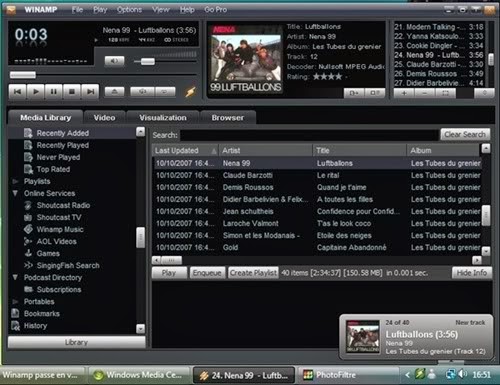Open the Recently Played smart view
Viewport: 500px width, 385px height.
tap(63, 145)
